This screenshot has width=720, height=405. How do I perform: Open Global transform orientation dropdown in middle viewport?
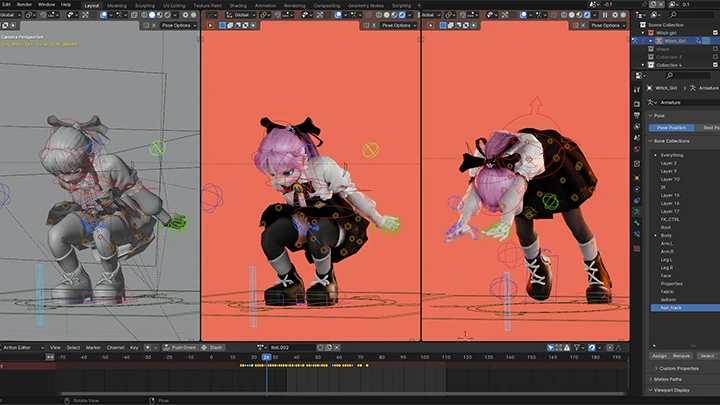point(240,15)
